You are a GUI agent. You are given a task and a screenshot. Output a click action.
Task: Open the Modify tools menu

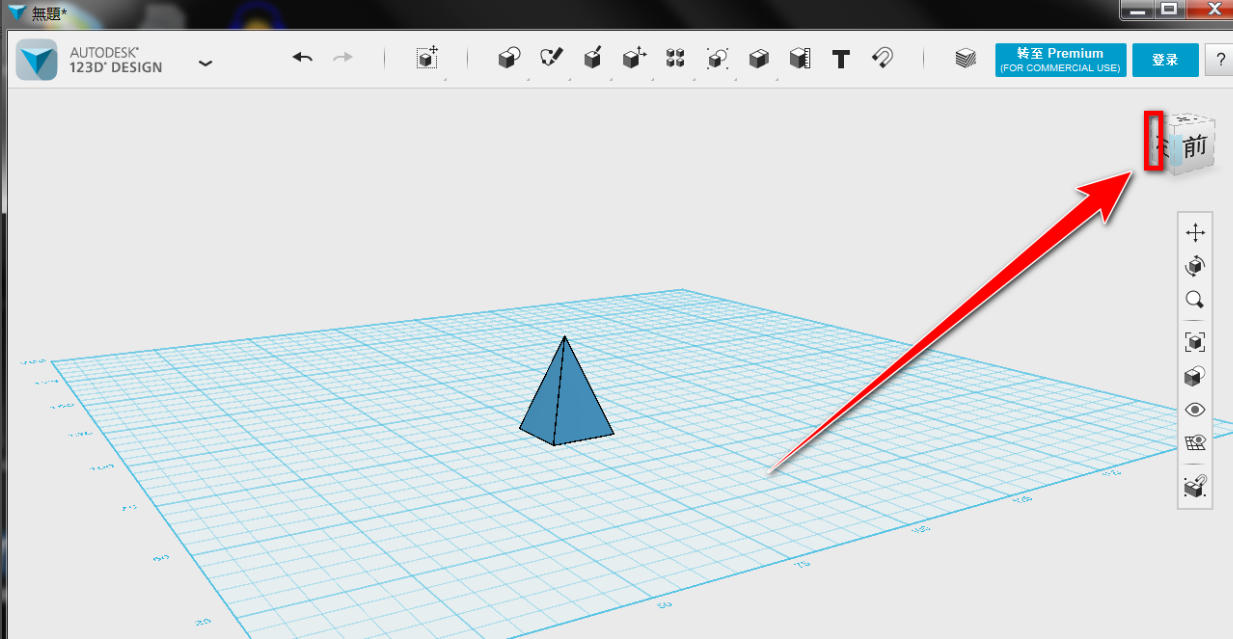click(633, 58)
